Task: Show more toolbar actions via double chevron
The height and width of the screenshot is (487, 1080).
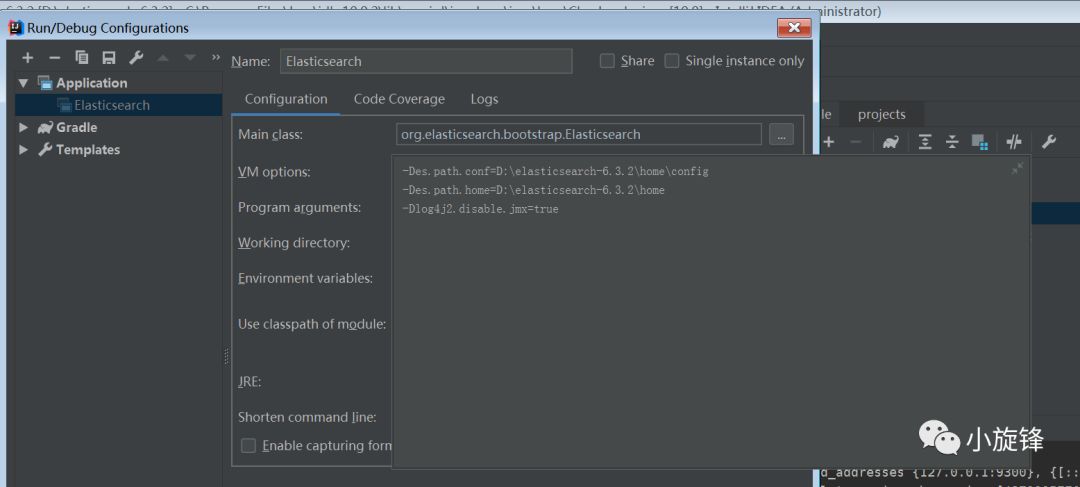Action: [x=216, y=57]
